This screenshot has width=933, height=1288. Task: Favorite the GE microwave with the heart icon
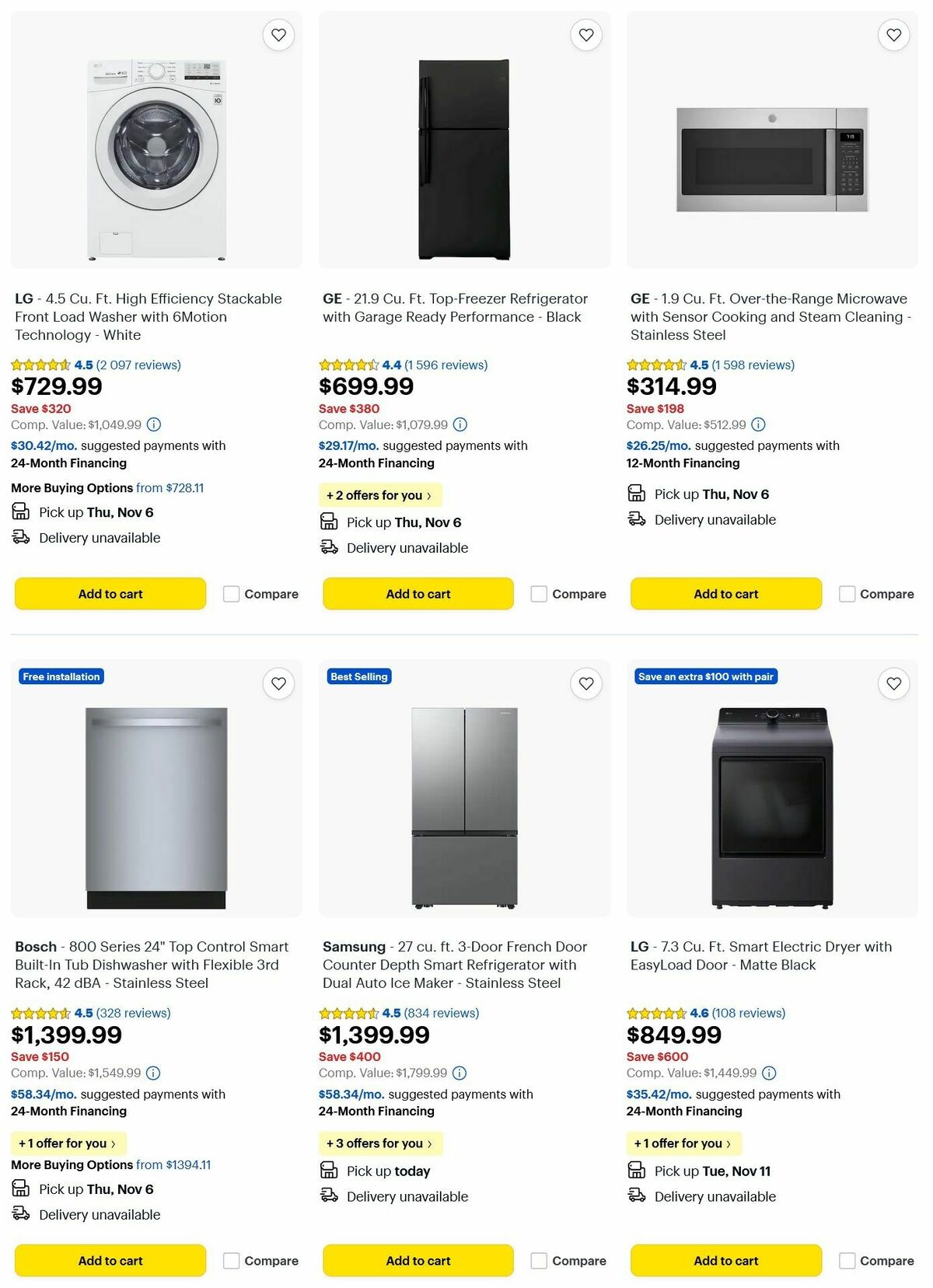tap(893, 34)
